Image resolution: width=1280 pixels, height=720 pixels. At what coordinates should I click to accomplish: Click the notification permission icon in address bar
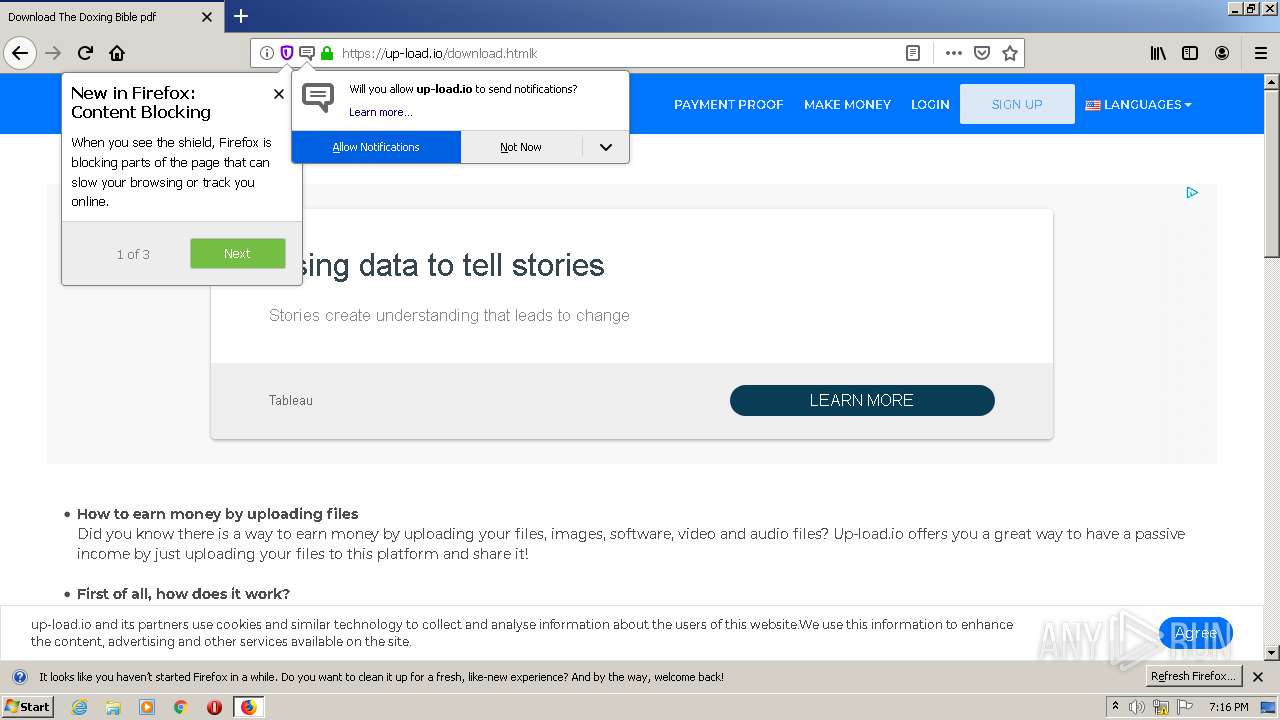click(x=307, y=53)
